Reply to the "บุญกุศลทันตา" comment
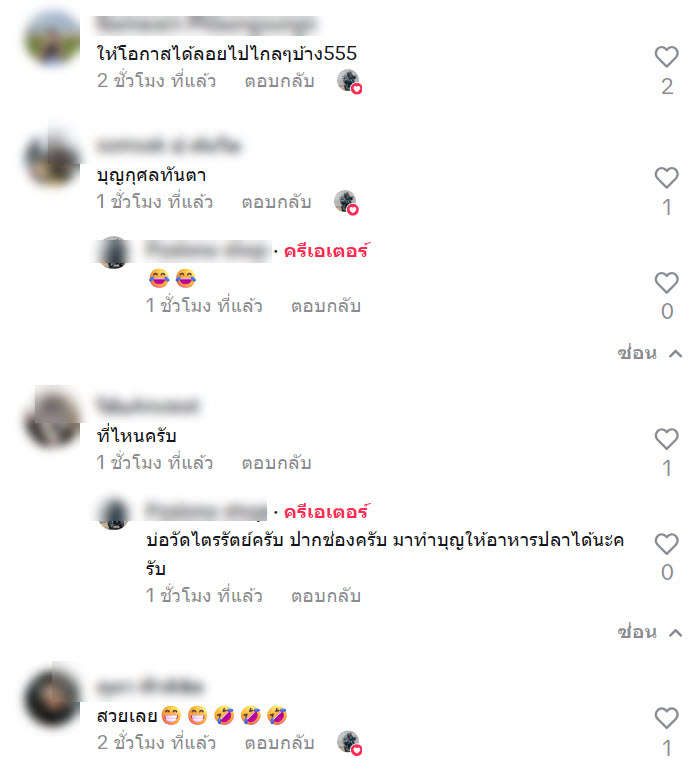This screenshot has height=771, width=695. (x=276, y=202)
